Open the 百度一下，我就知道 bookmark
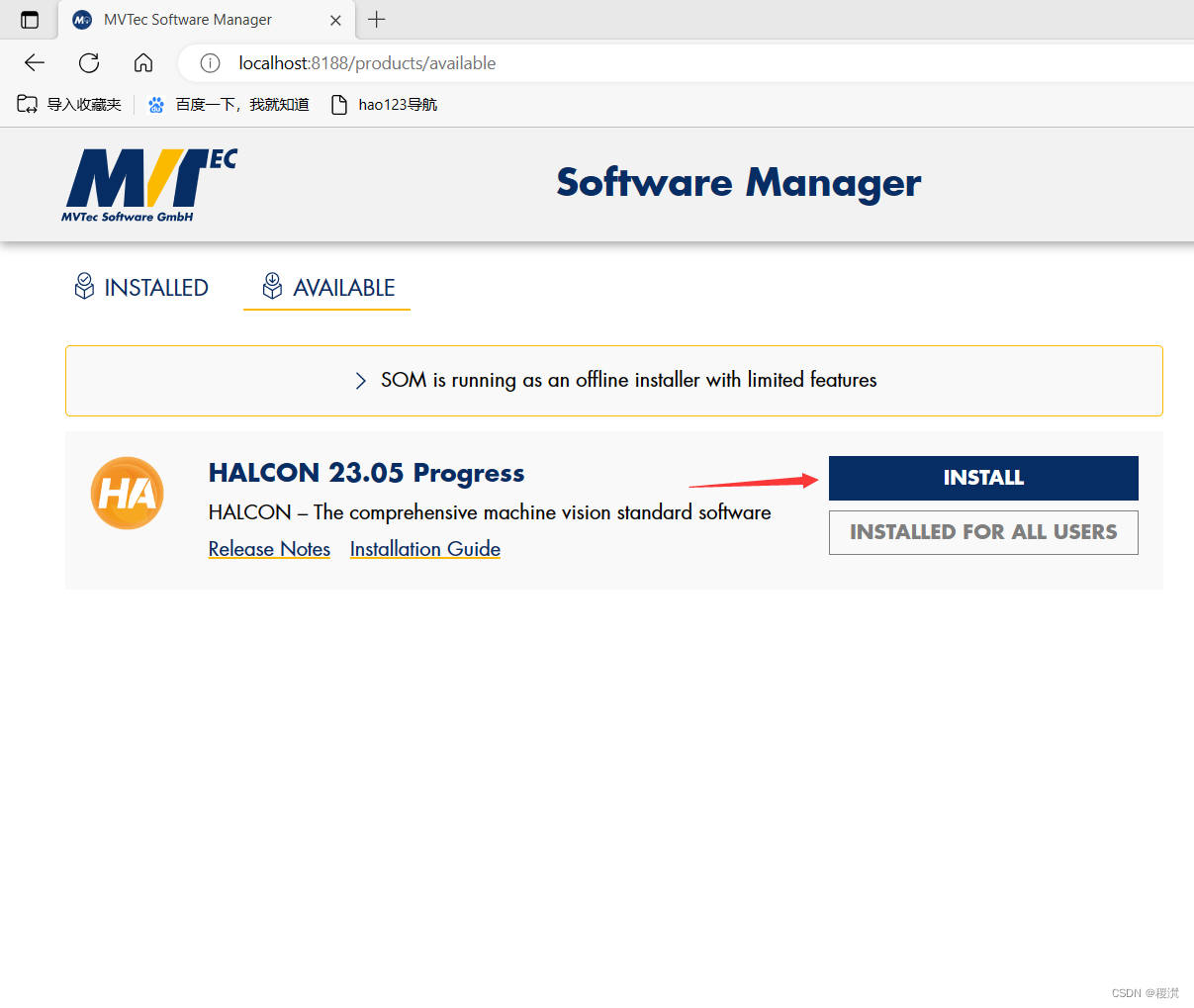 229,104
